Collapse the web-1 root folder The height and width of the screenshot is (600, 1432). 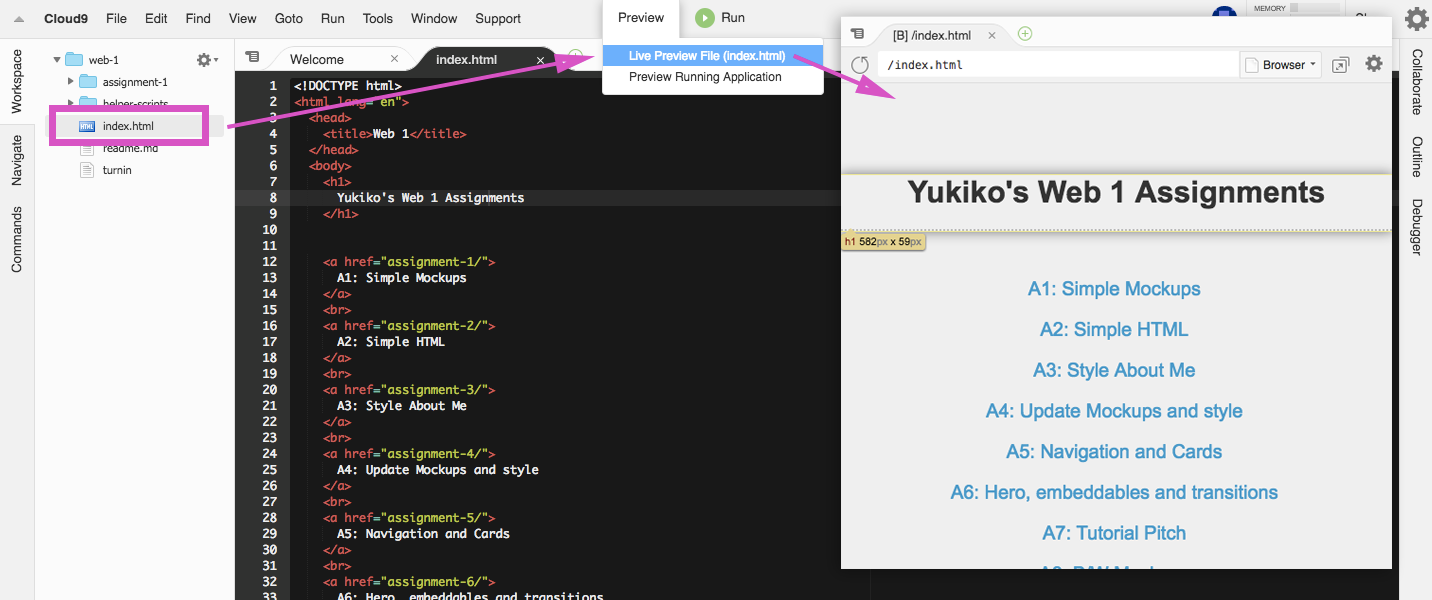57,60
